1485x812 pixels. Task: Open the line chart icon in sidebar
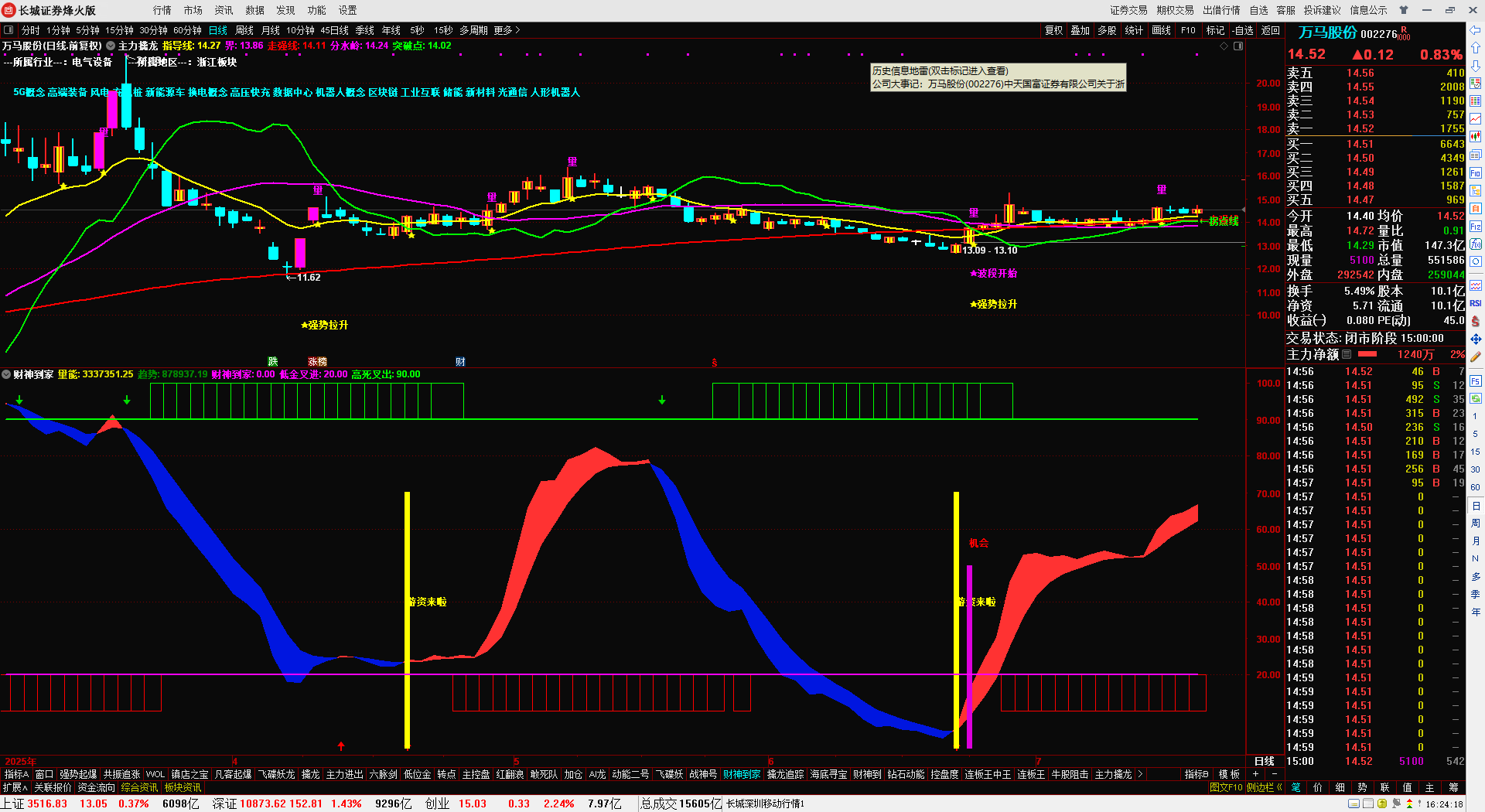pos(1476,118)
